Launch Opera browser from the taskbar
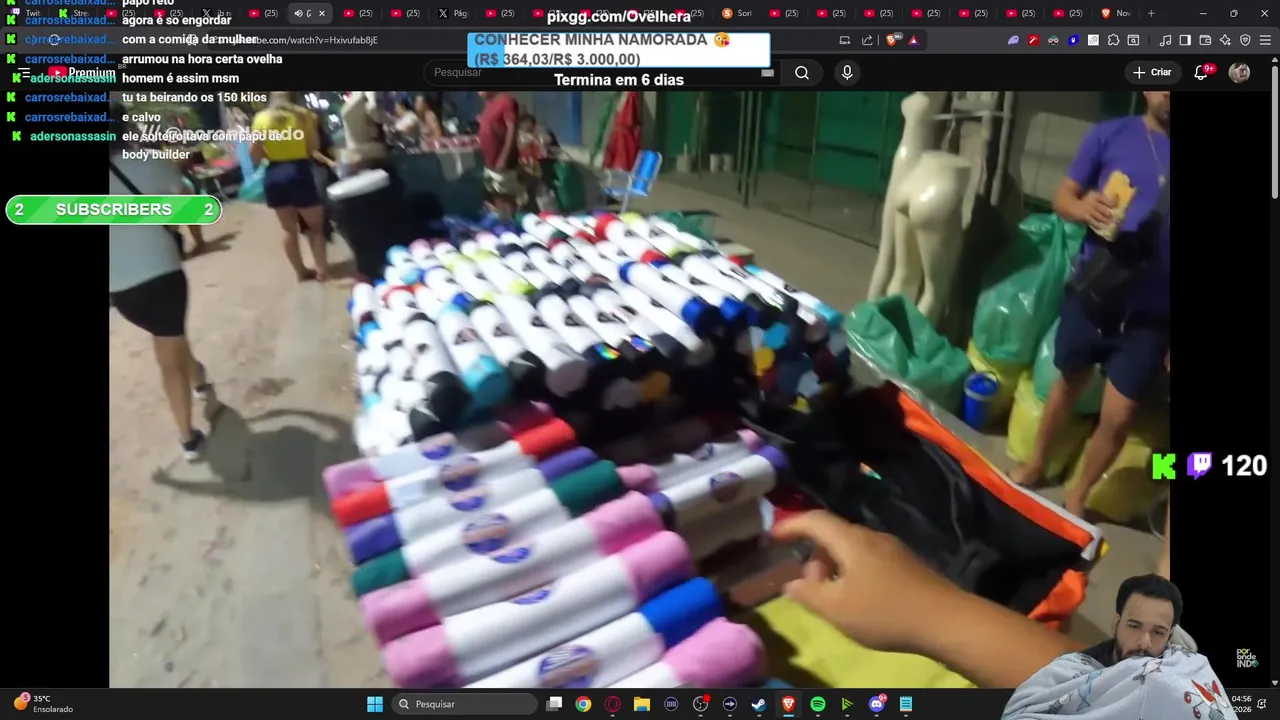Viewport: 1280px width, 720px height. [x=612, y=704]
